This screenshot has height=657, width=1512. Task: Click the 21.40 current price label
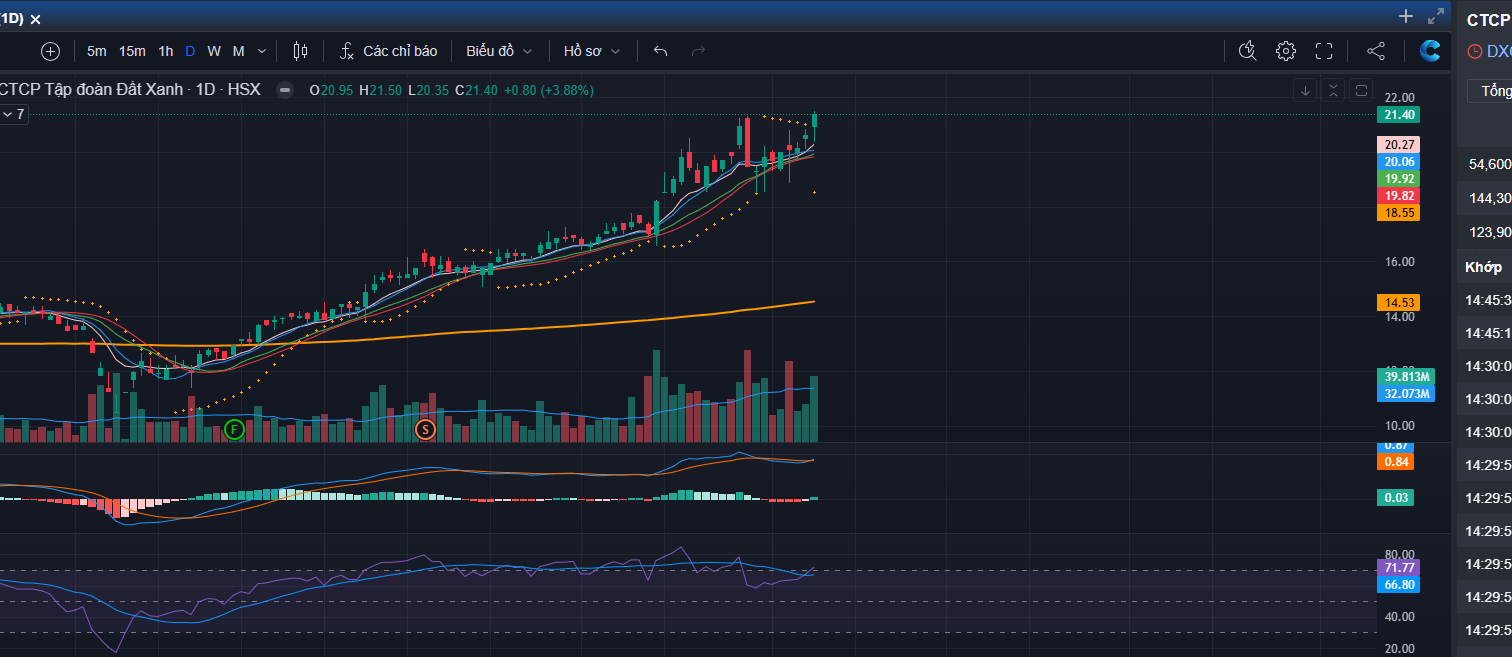[1400, 115]
